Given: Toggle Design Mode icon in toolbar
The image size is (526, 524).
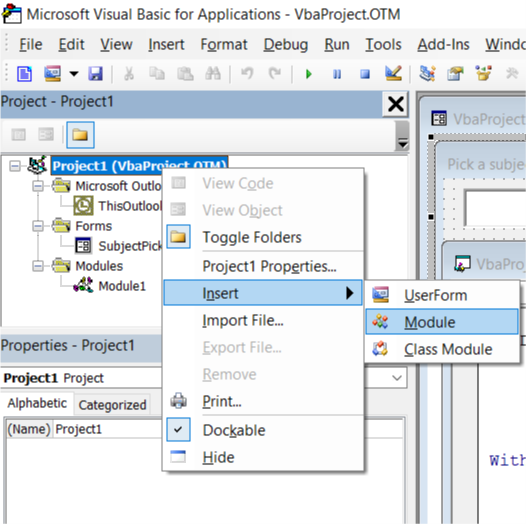Looking at the screenshot, I should [x=393, y=73].
